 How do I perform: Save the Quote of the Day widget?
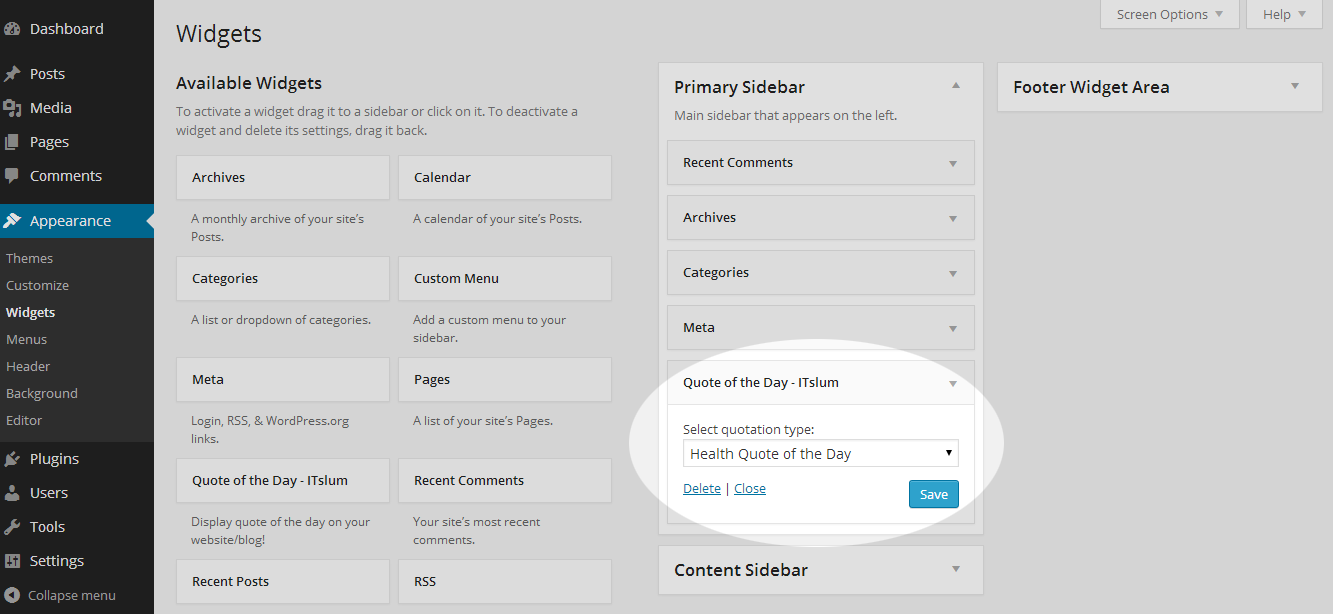(933, 494)
